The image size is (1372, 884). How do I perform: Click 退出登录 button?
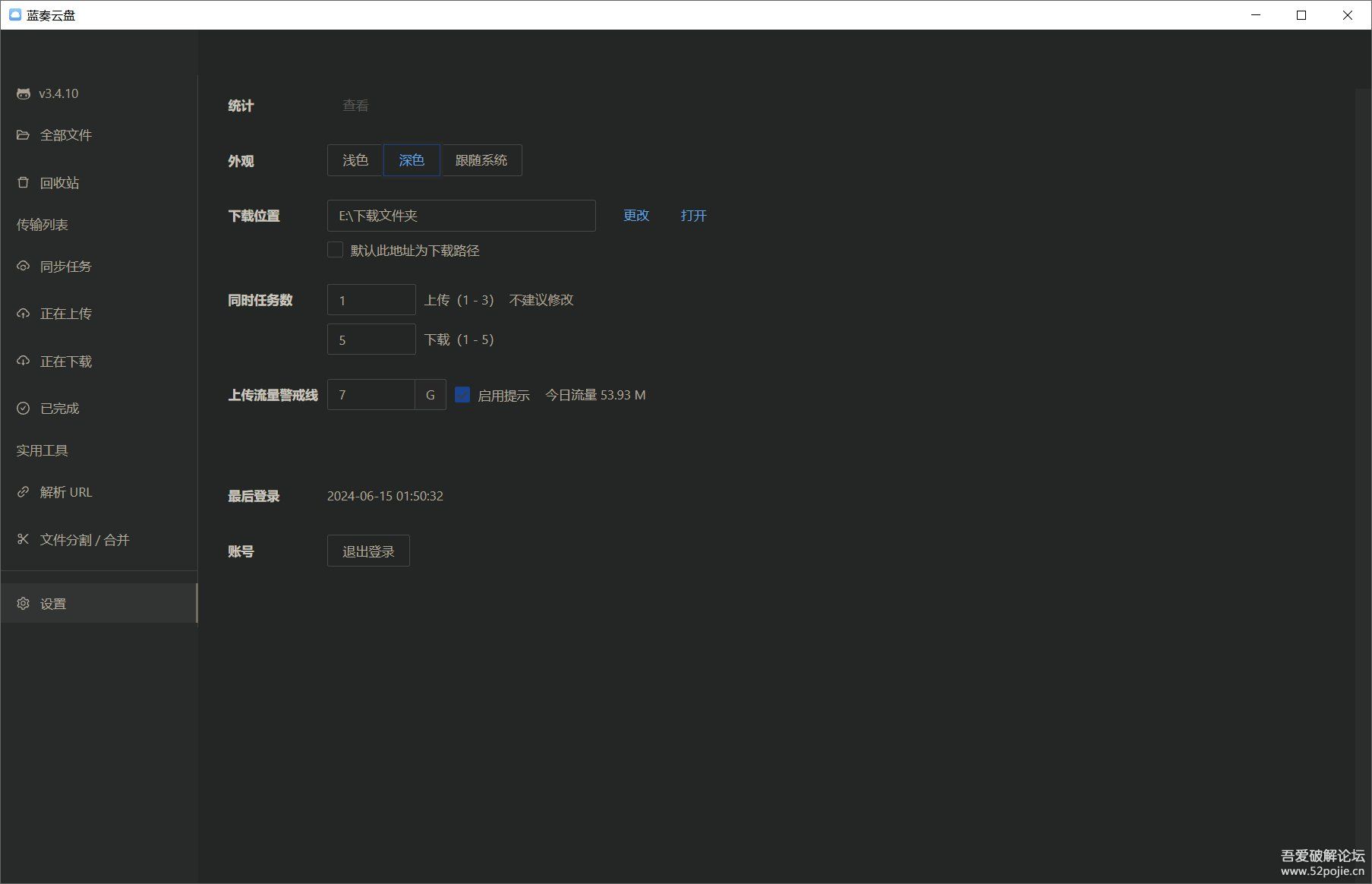368,551
